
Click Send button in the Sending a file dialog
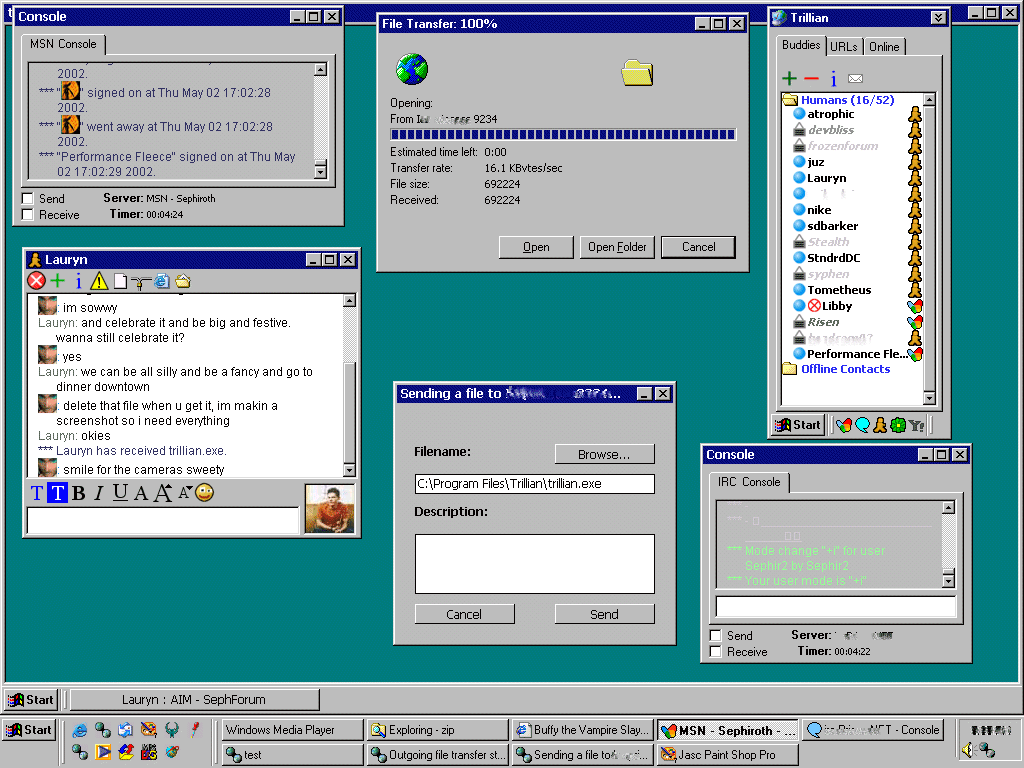604,614
